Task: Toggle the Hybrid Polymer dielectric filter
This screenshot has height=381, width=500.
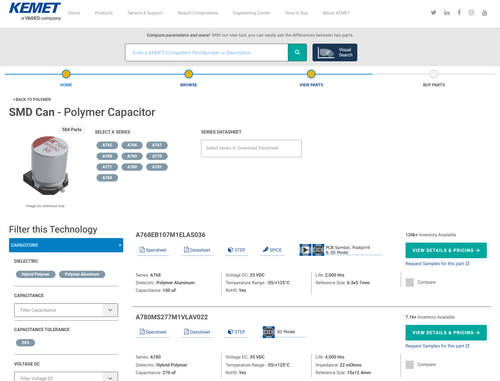Action: (36, 274)
